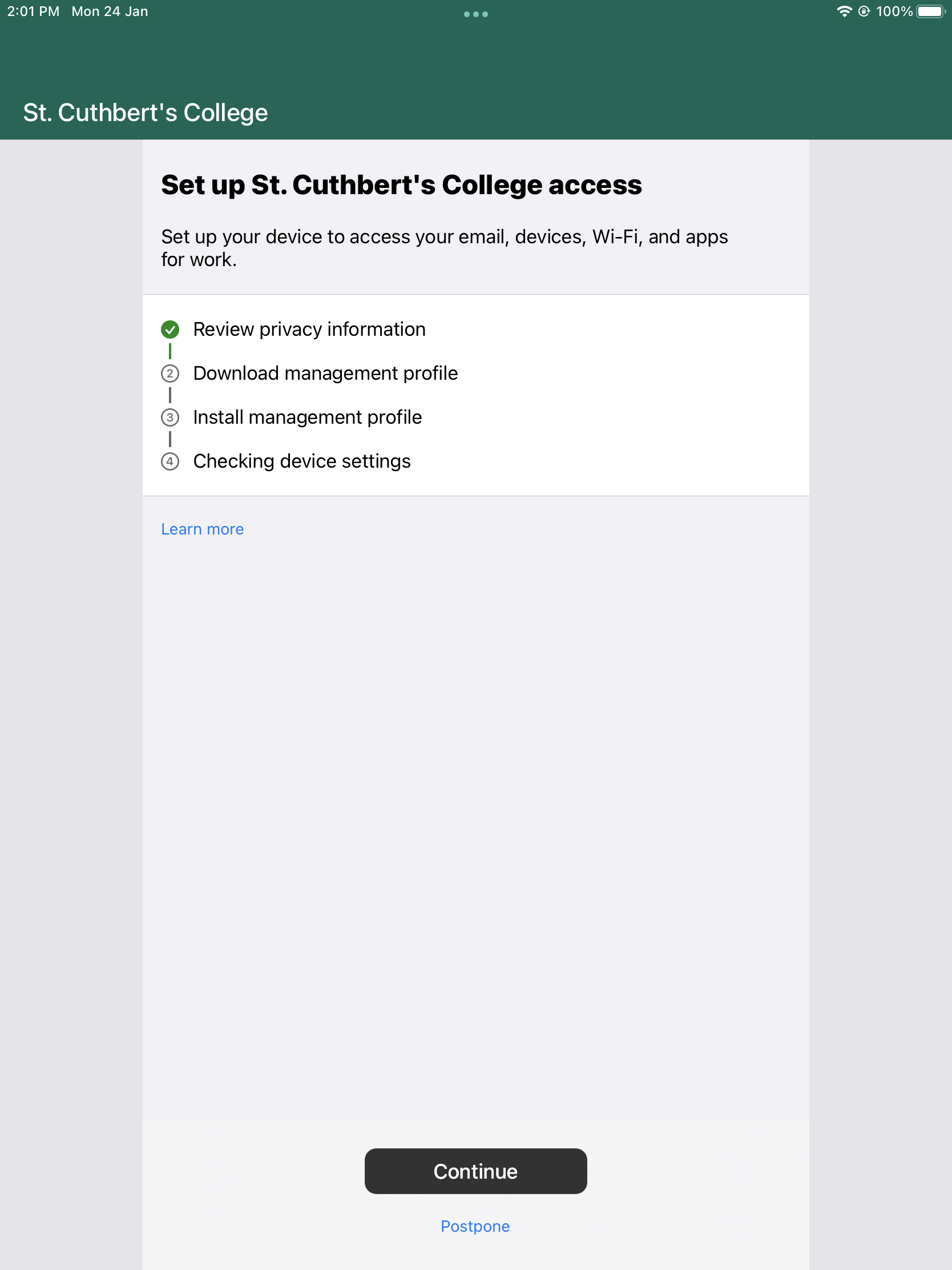Tap the green checkmark for privacy review
Image resolution: width=952 pixels, height=1270 pixels.
(170, 329)
